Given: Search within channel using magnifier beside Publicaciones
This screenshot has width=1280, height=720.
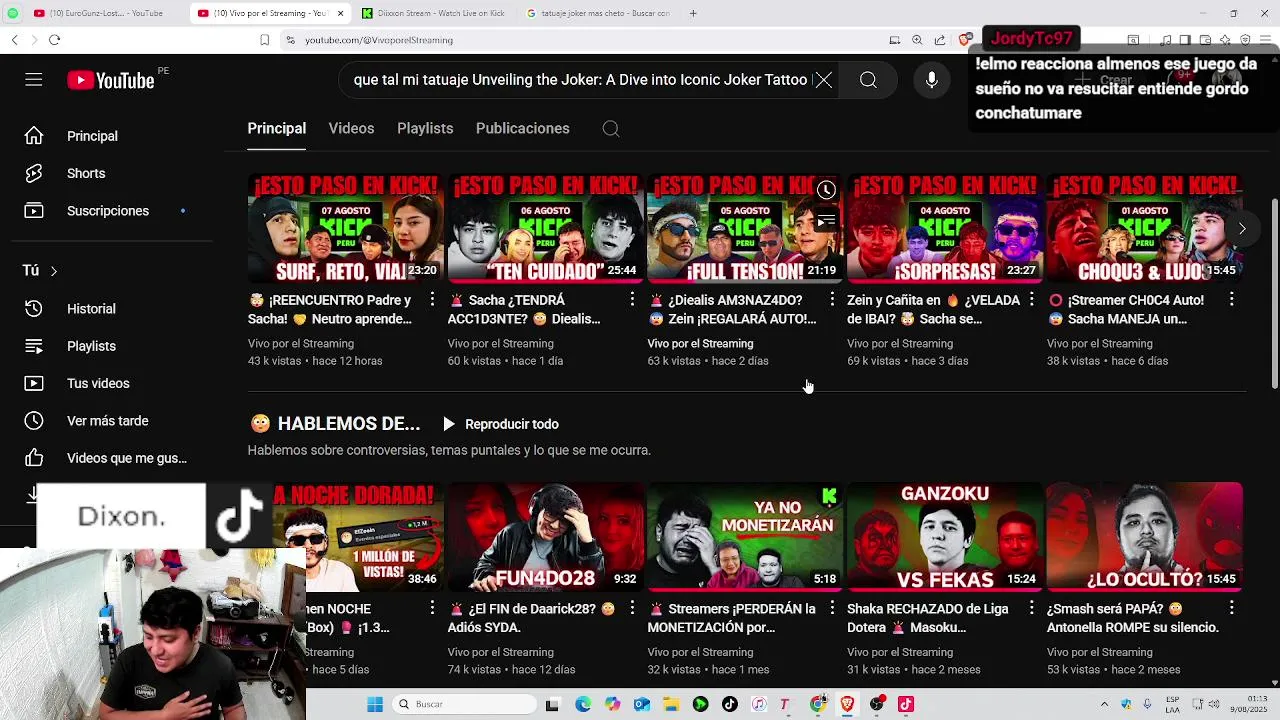Looking at the screenshot, I should pos(611,129).
